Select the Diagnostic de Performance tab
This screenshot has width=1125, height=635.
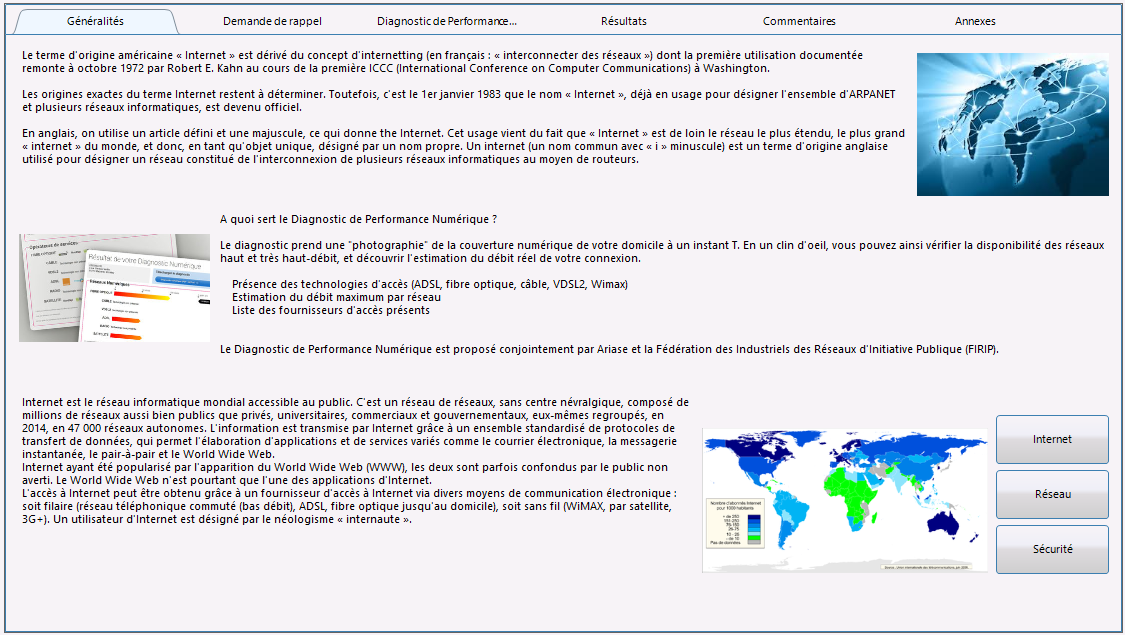(x=447, y=22)
